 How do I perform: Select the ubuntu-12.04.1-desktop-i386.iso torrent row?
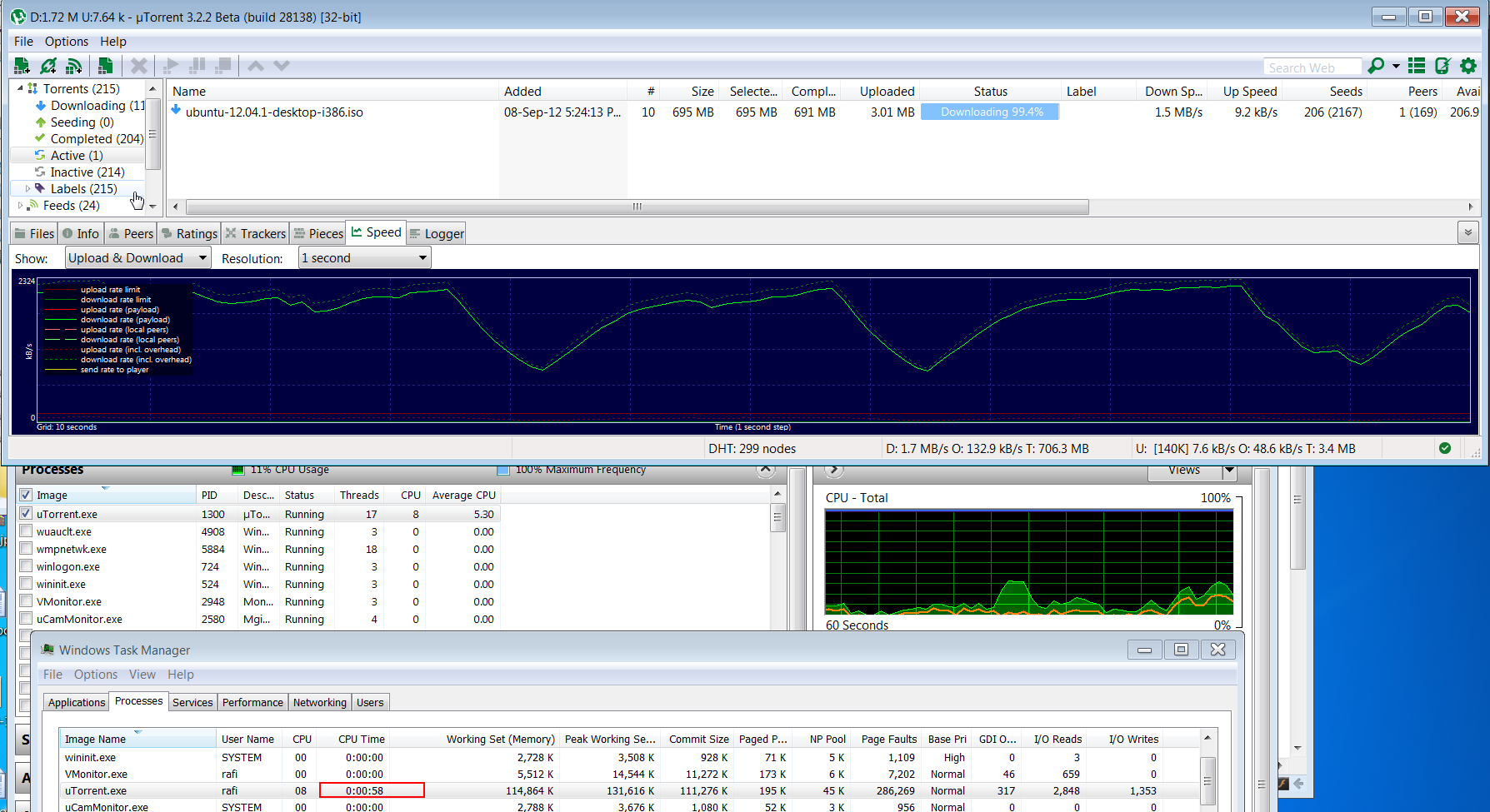[824, 112]
